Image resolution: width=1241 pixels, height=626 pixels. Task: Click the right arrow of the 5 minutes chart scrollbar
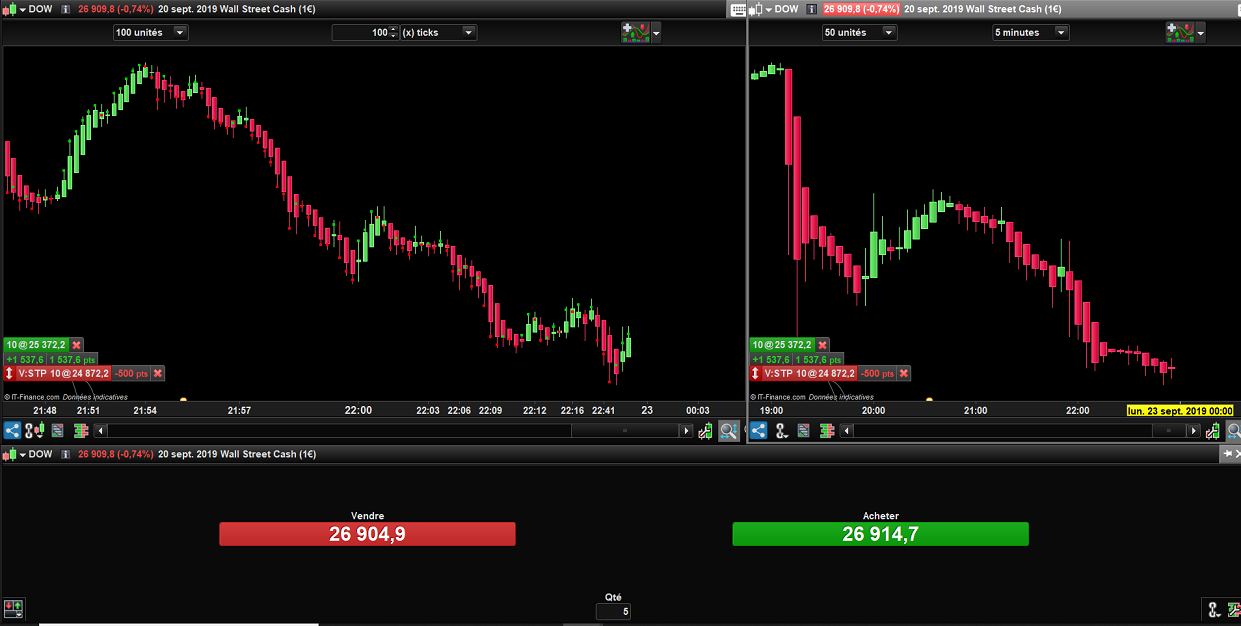point(1192,431)
